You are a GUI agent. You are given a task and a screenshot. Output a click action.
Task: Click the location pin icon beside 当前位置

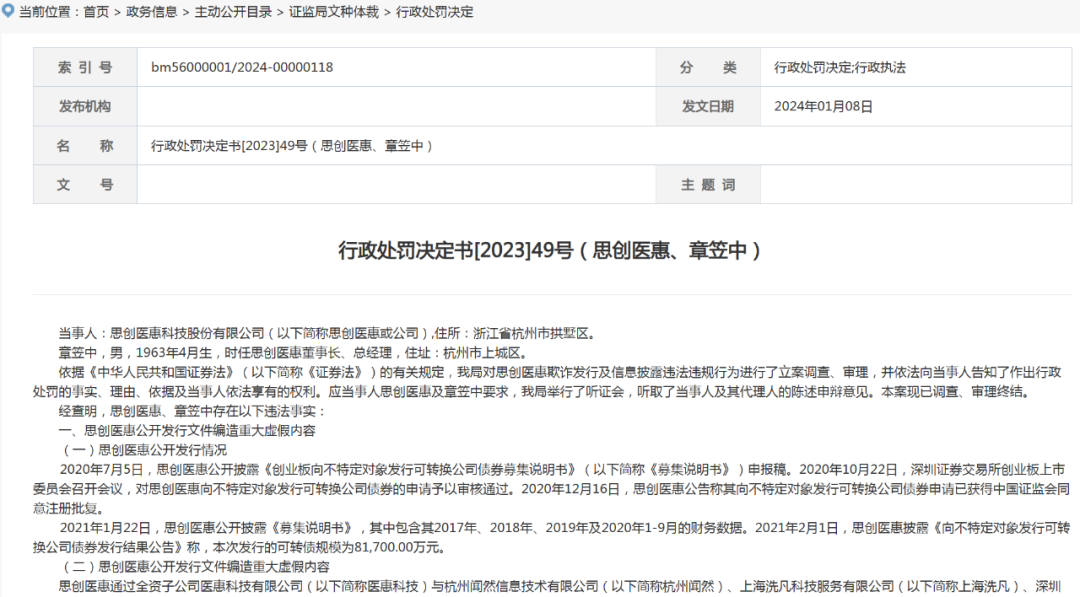point(8,11)
